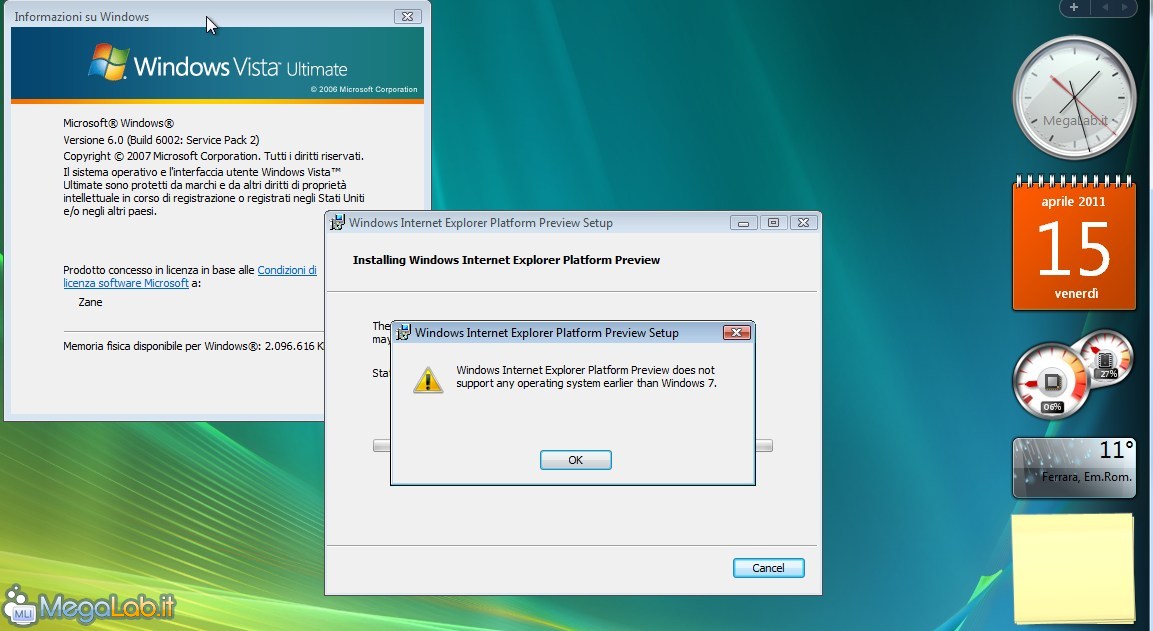Close the Platform Preview Setup installer window

coord(803,222)
